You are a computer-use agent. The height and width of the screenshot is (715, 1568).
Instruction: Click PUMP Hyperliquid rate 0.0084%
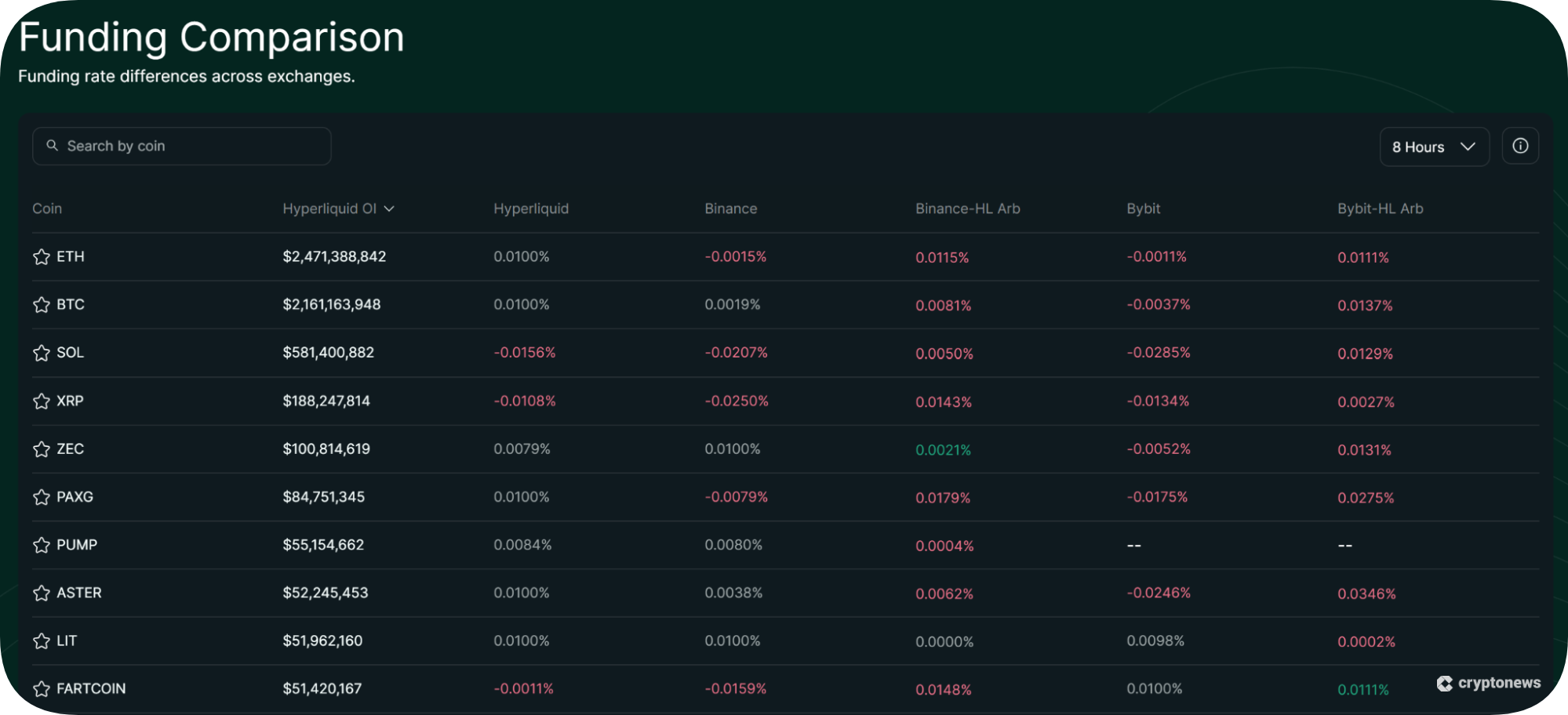point(522,544)
